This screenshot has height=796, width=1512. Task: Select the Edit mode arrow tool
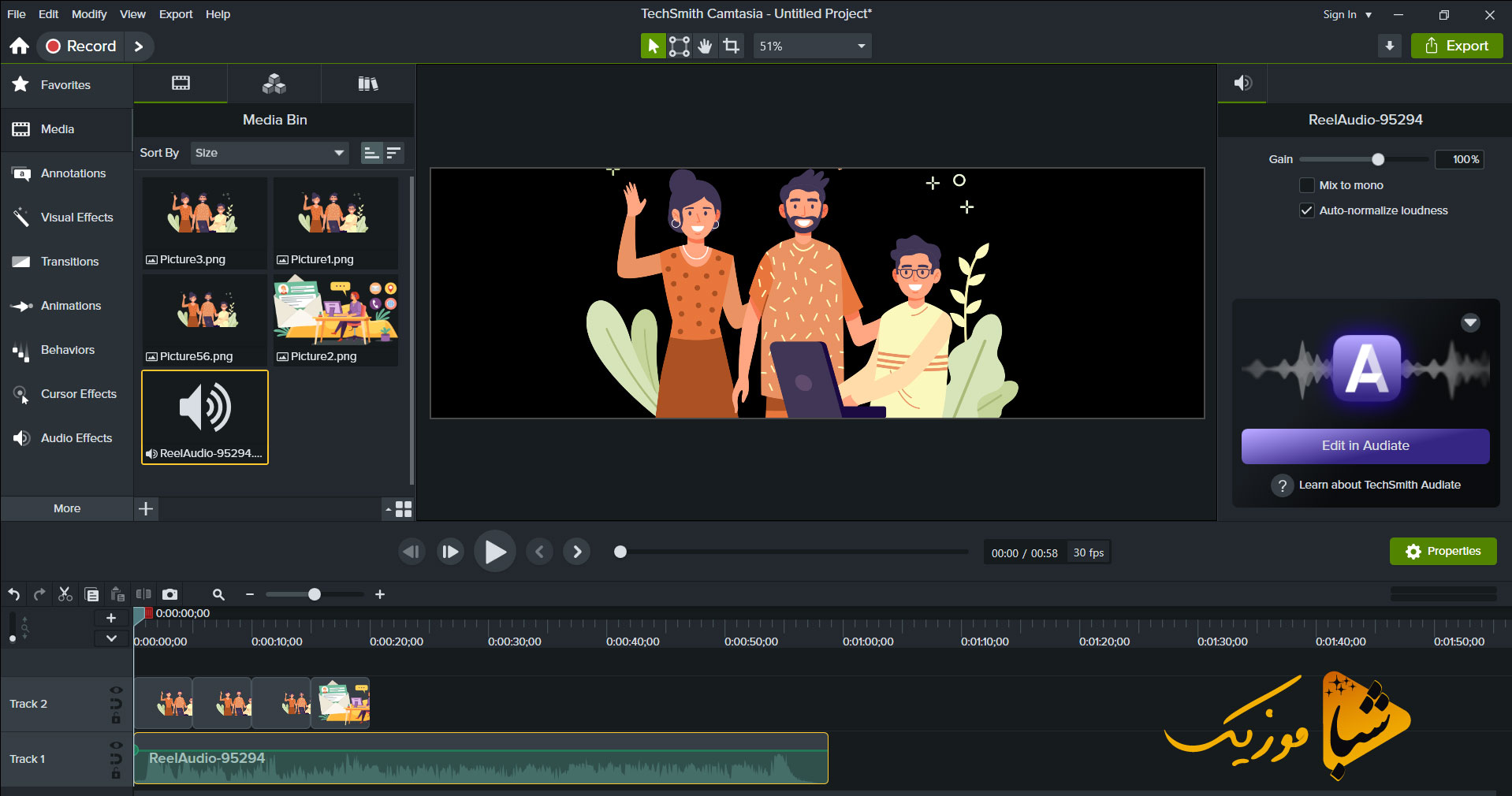click(x=653, y=46)
